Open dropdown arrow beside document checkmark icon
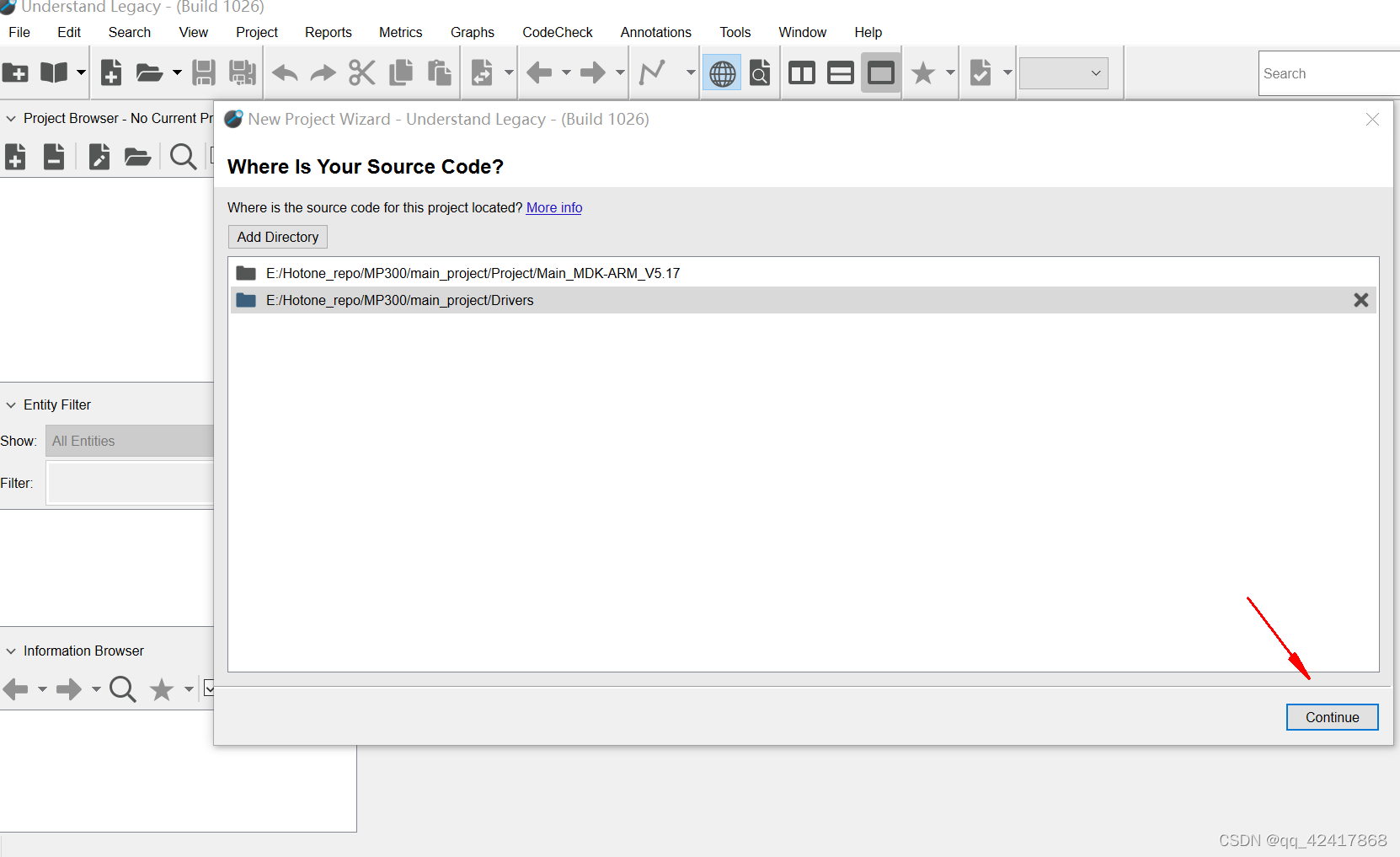 tap(1007, 73)
